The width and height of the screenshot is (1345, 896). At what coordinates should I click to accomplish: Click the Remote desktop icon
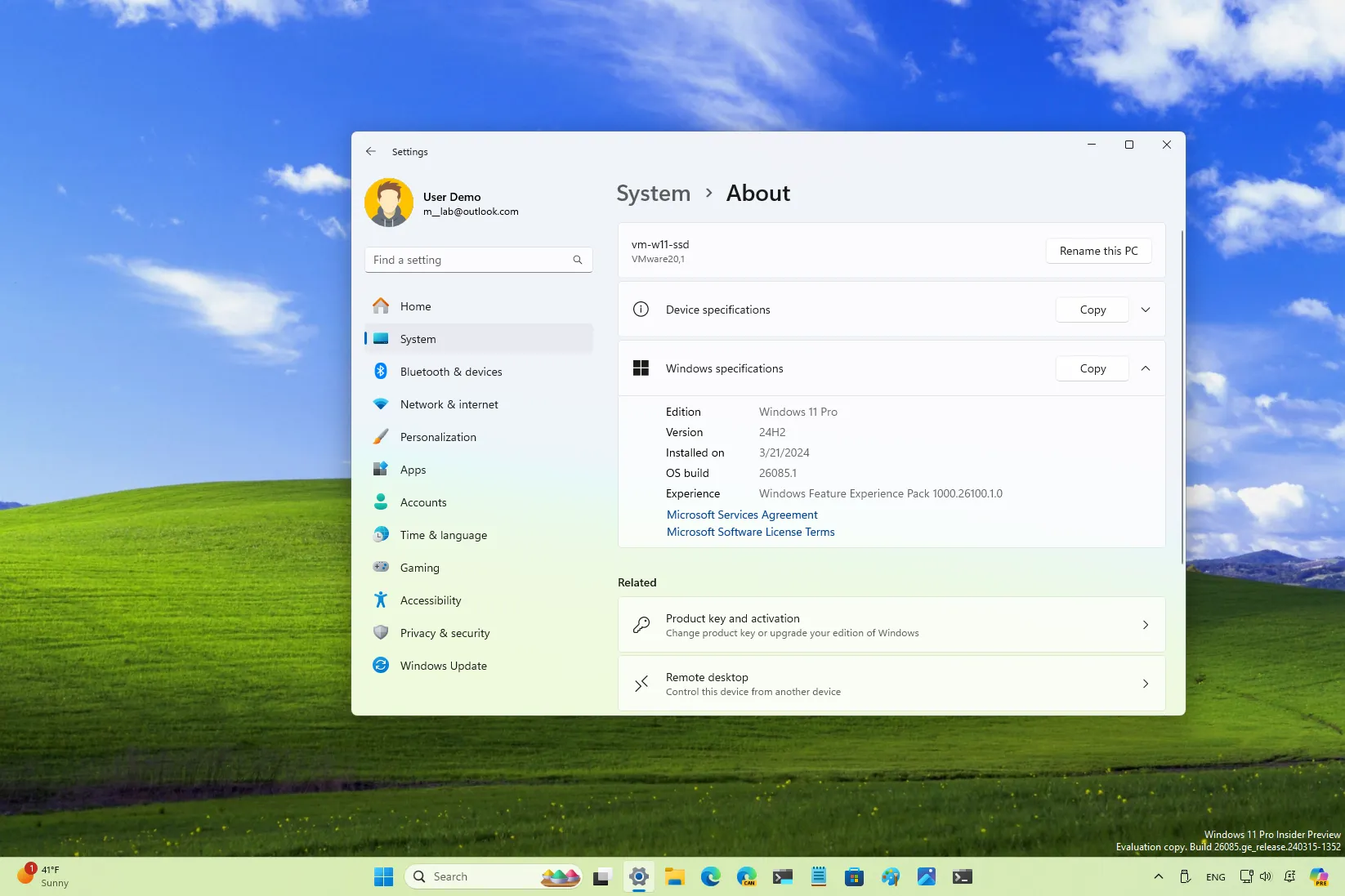641,684
